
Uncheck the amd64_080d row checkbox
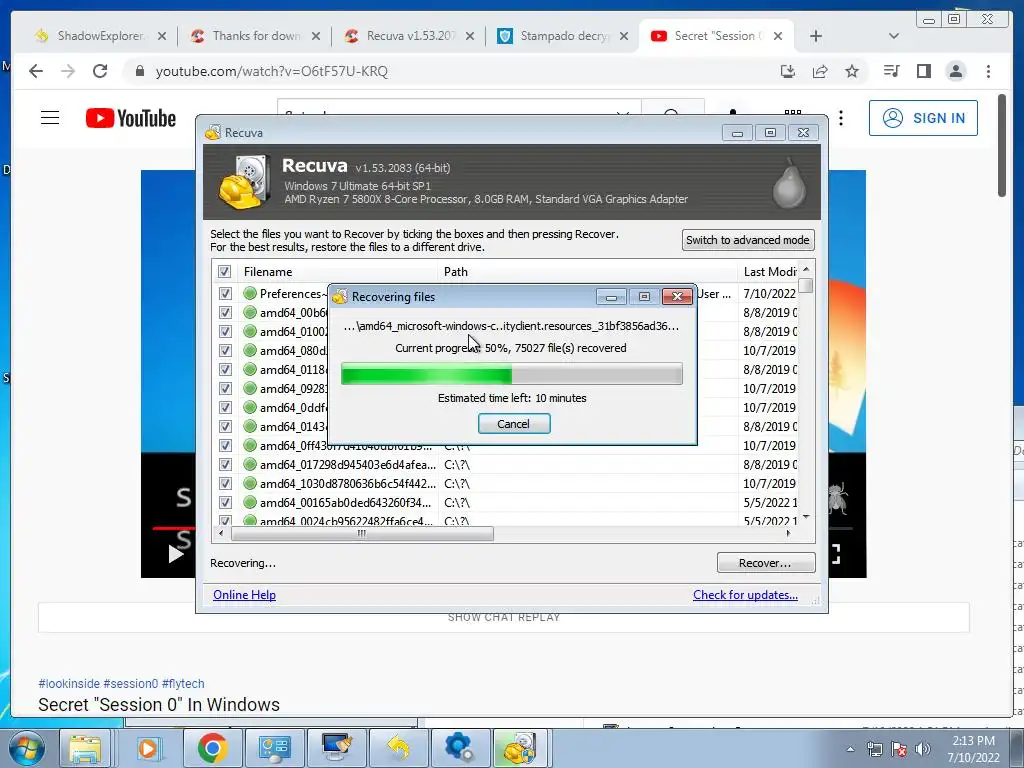[x=225, y=351]
